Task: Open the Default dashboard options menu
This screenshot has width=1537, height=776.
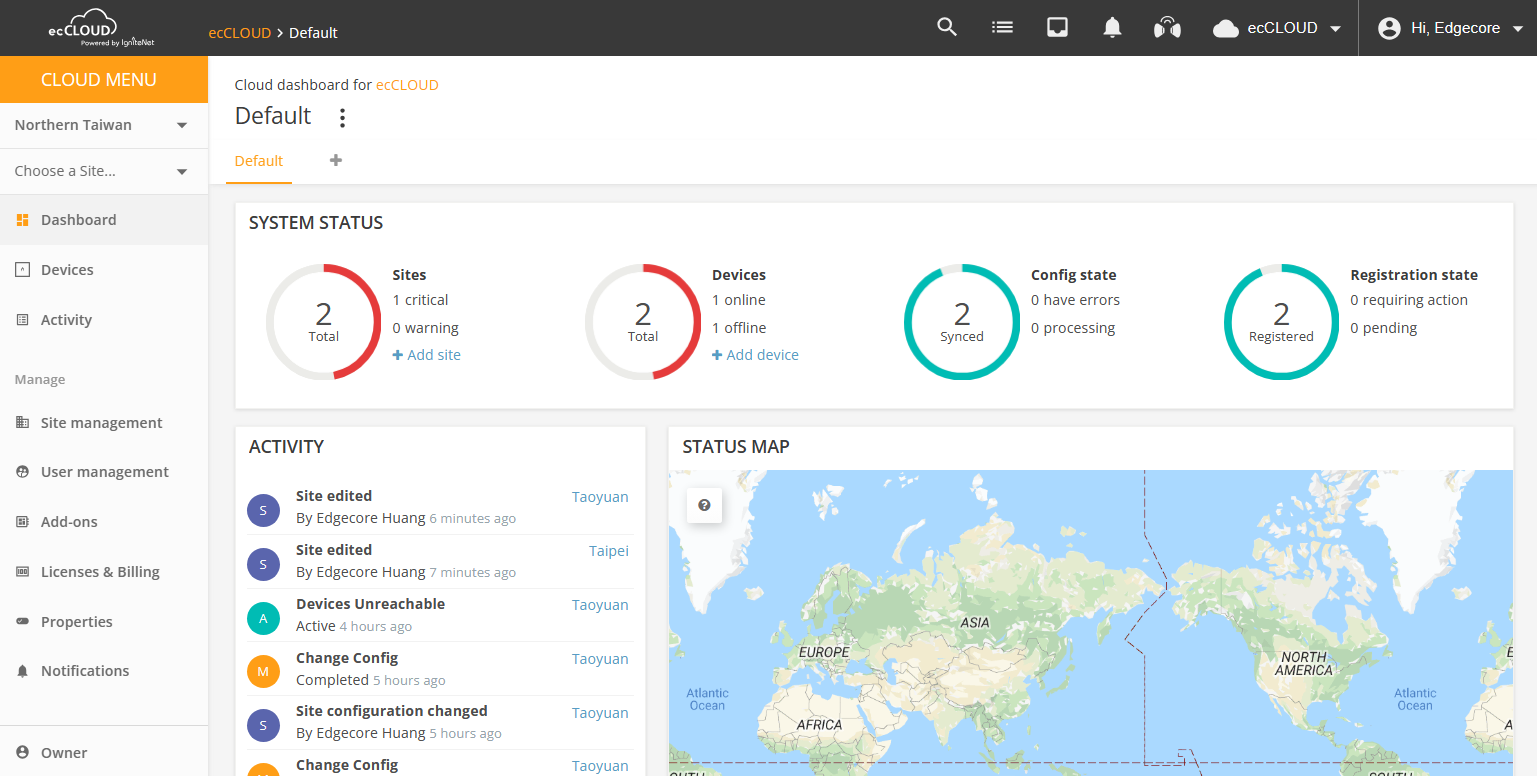Action: (x=342, y=118)
